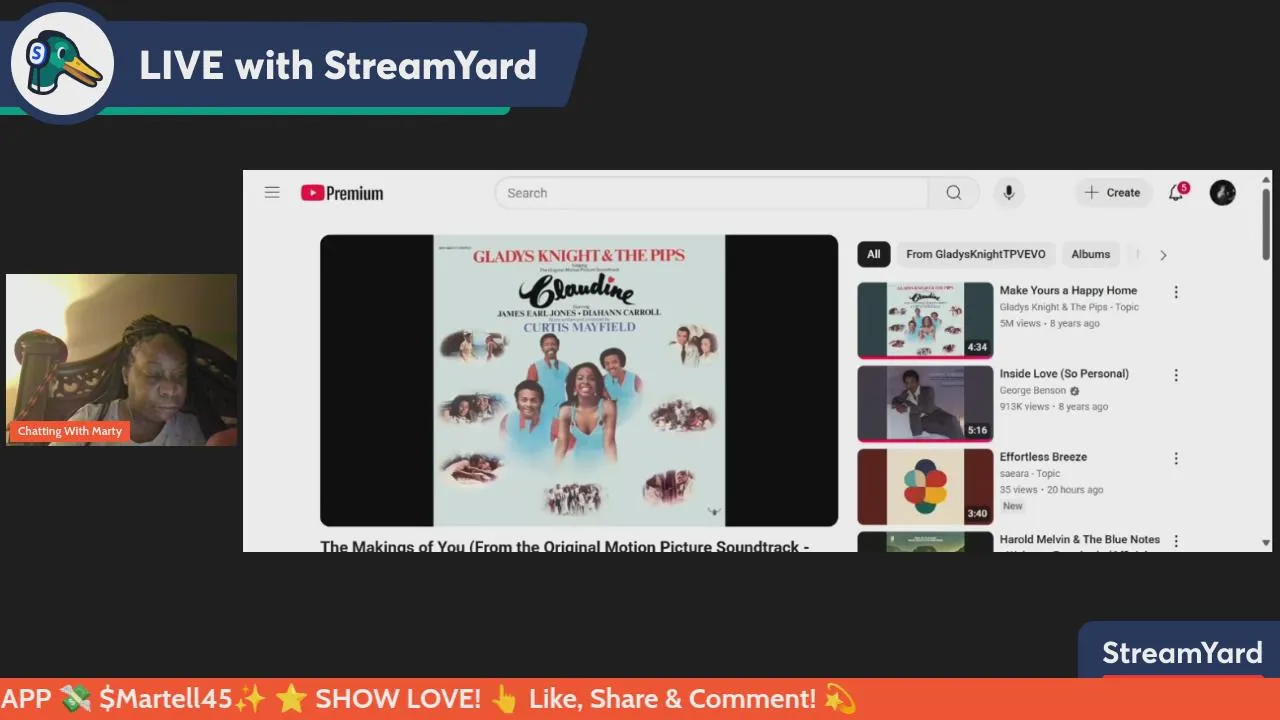
Task: Open options for Effortless Breeze video
Action: (1176, 458)
